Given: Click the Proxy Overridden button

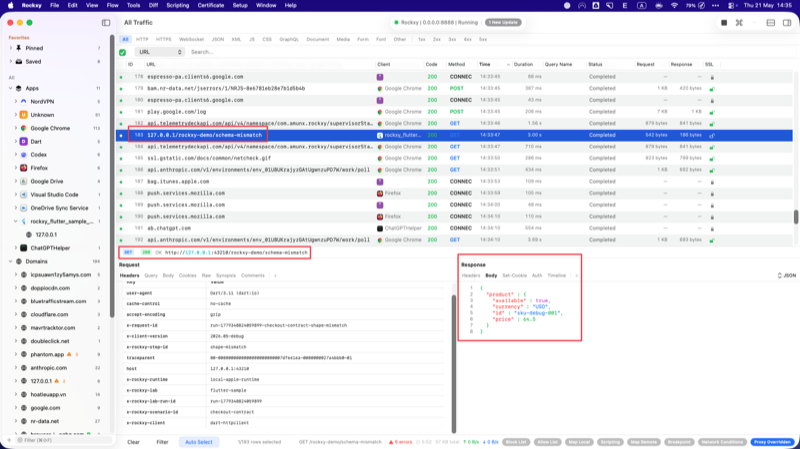Looking at the screenshot, I should pyautogui.click(x=772, y=442).
